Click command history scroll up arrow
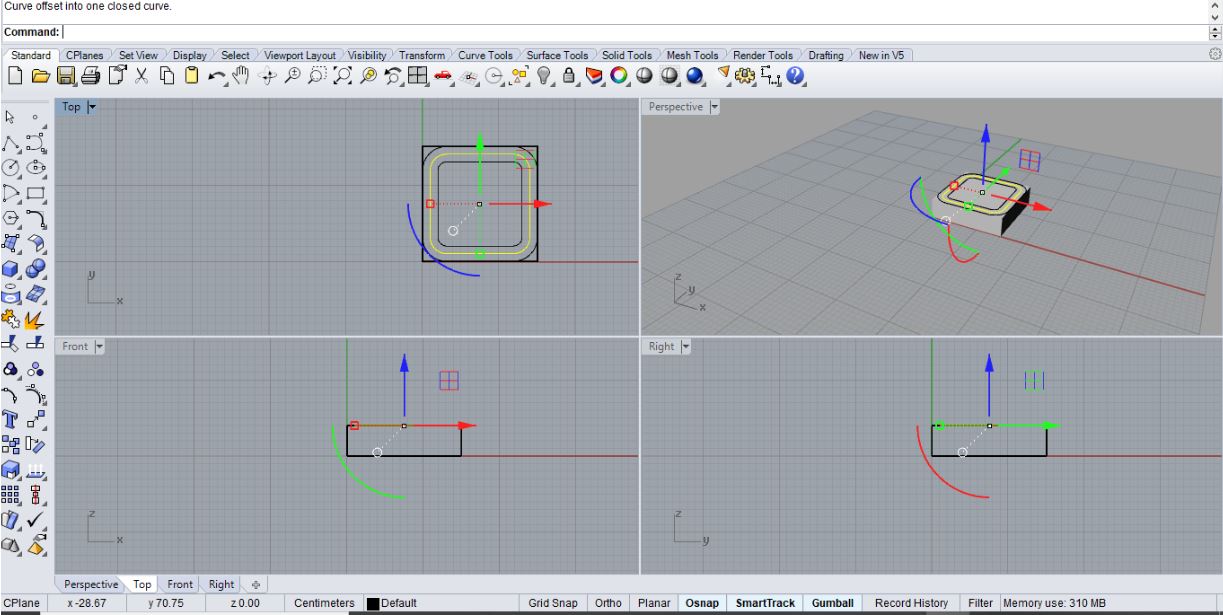 tap(1215, 5)
